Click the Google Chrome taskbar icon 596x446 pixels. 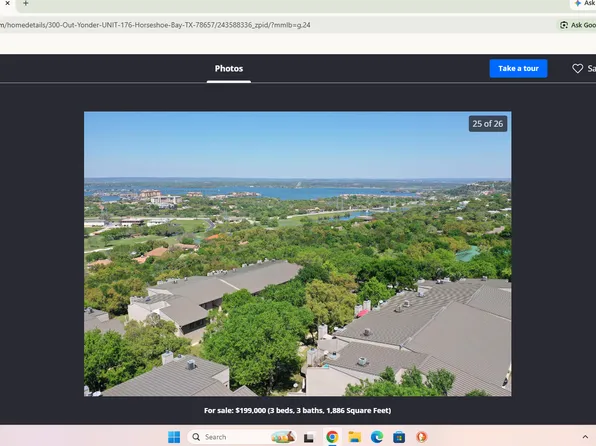332,437
